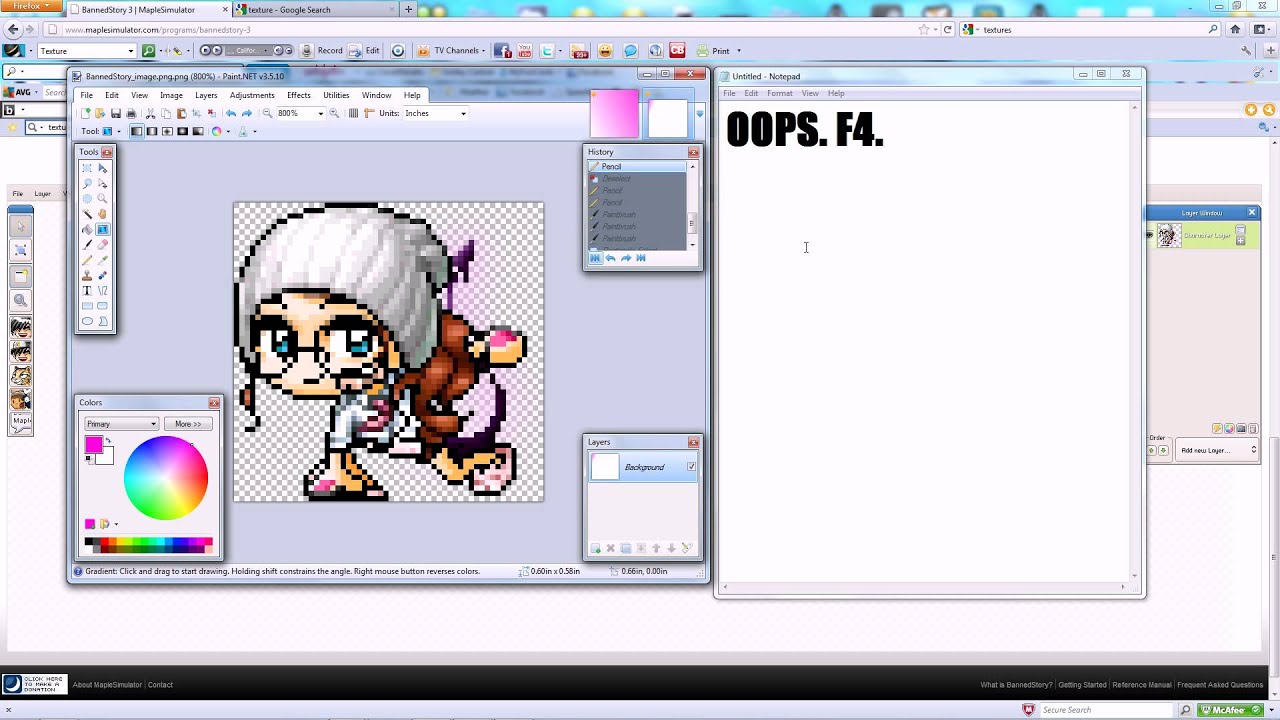Select the Zoom magnifier tool in Tools

[102, 198]
